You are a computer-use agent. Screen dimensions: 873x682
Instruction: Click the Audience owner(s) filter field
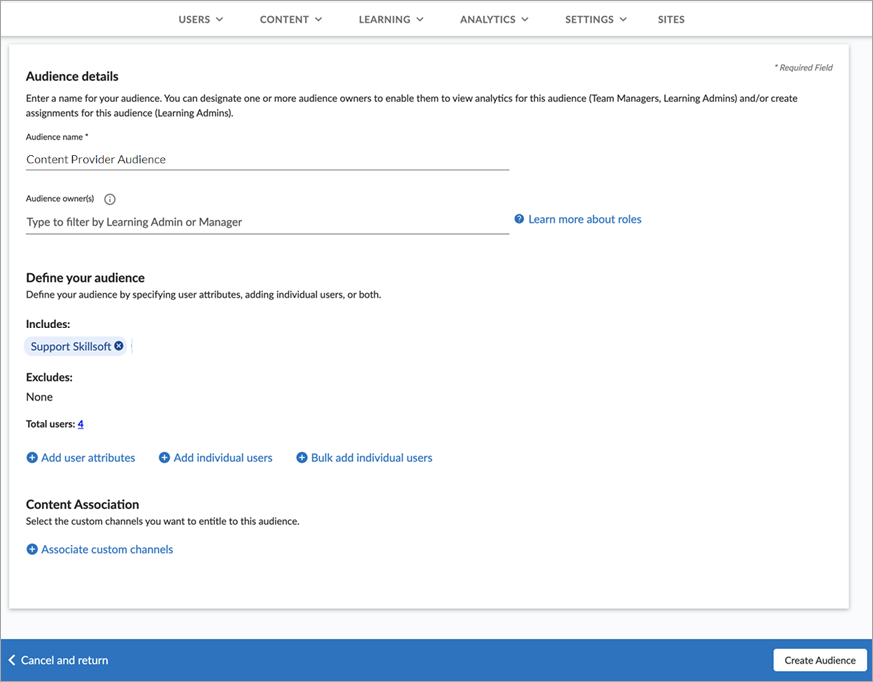tap(267, 221)
